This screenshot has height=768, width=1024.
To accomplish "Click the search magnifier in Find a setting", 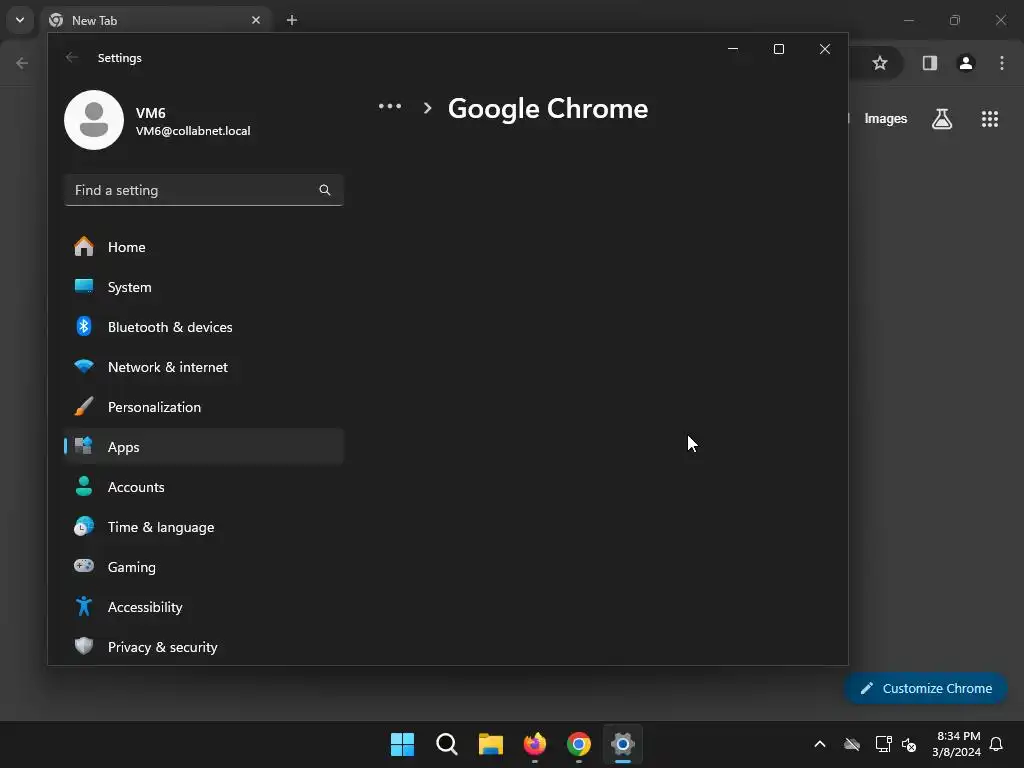I will (x=325, y=190).
